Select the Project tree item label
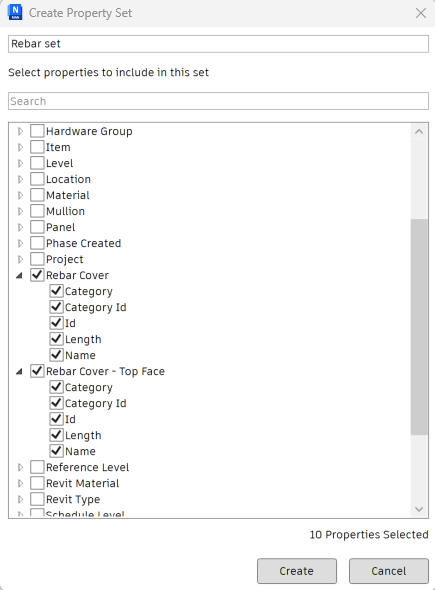The width and height of the screenshot is (435, 590). pyautogui.click(x=65, y=260)
